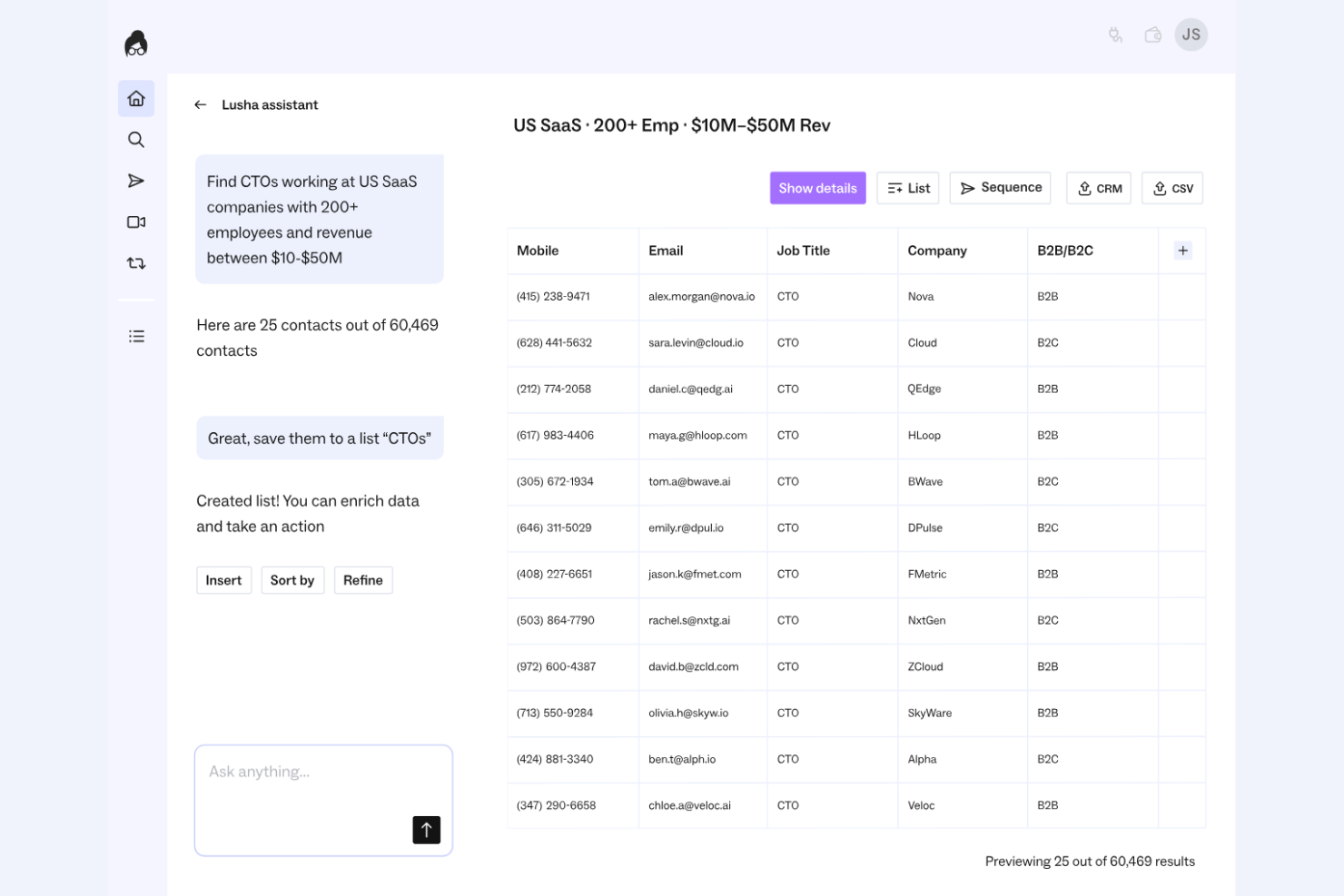Viewport: 1344px width, 896px height.
Task: Open Lists via the bottom sidebar list icon
Action: tap(136, 336)
